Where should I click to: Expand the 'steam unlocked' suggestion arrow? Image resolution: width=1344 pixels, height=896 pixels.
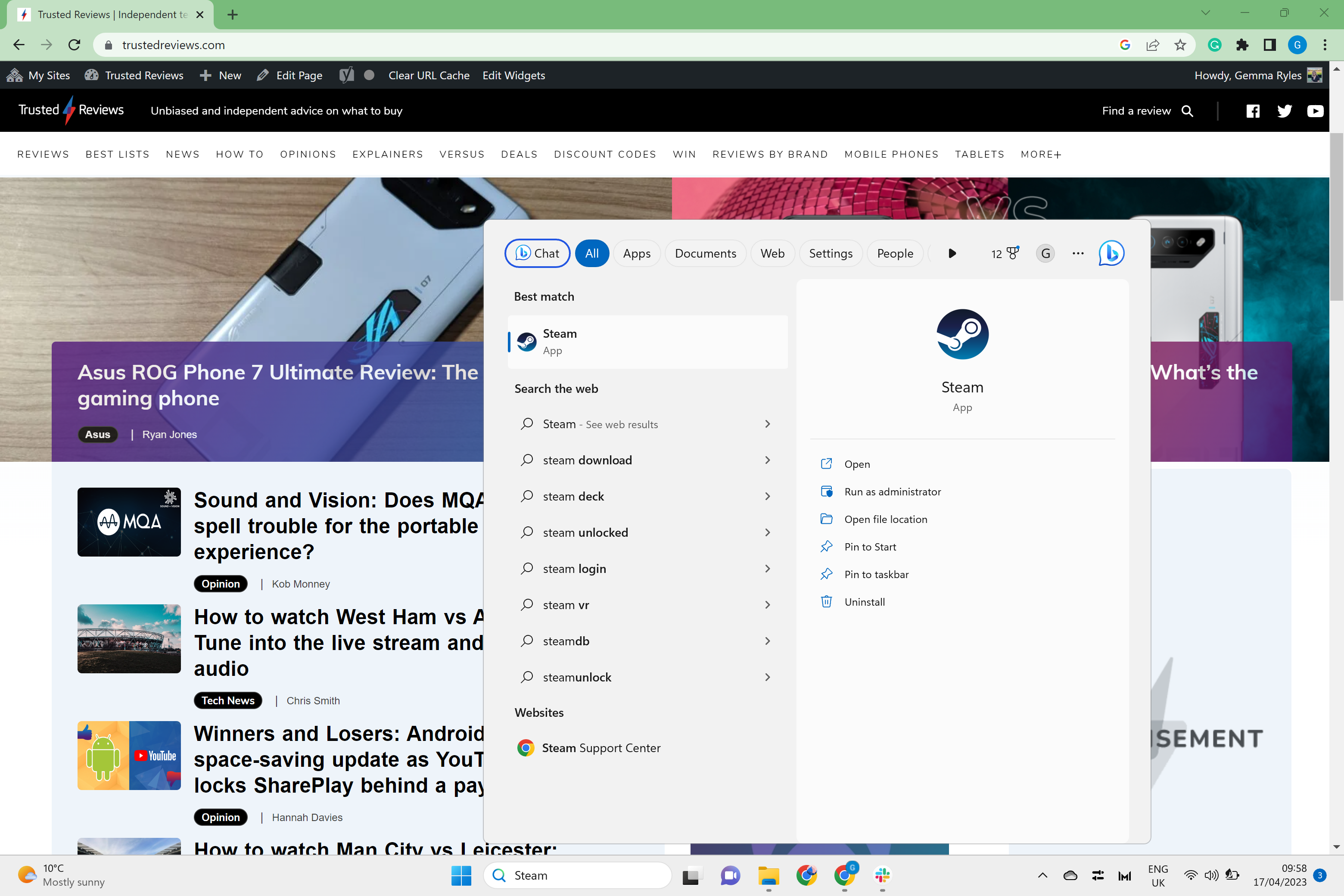click(768, 532)
